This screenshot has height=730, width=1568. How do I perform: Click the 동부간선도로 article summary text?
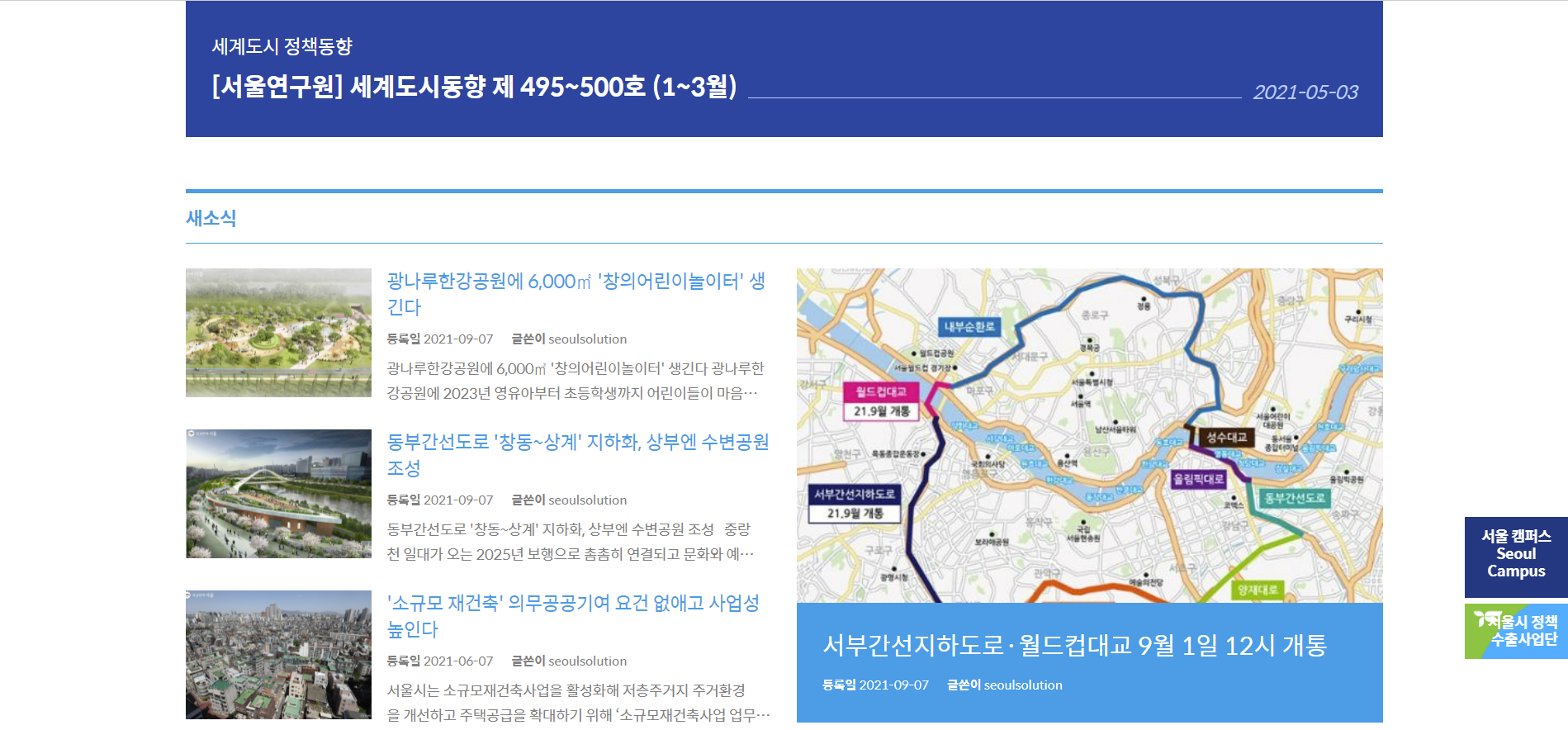570,542
